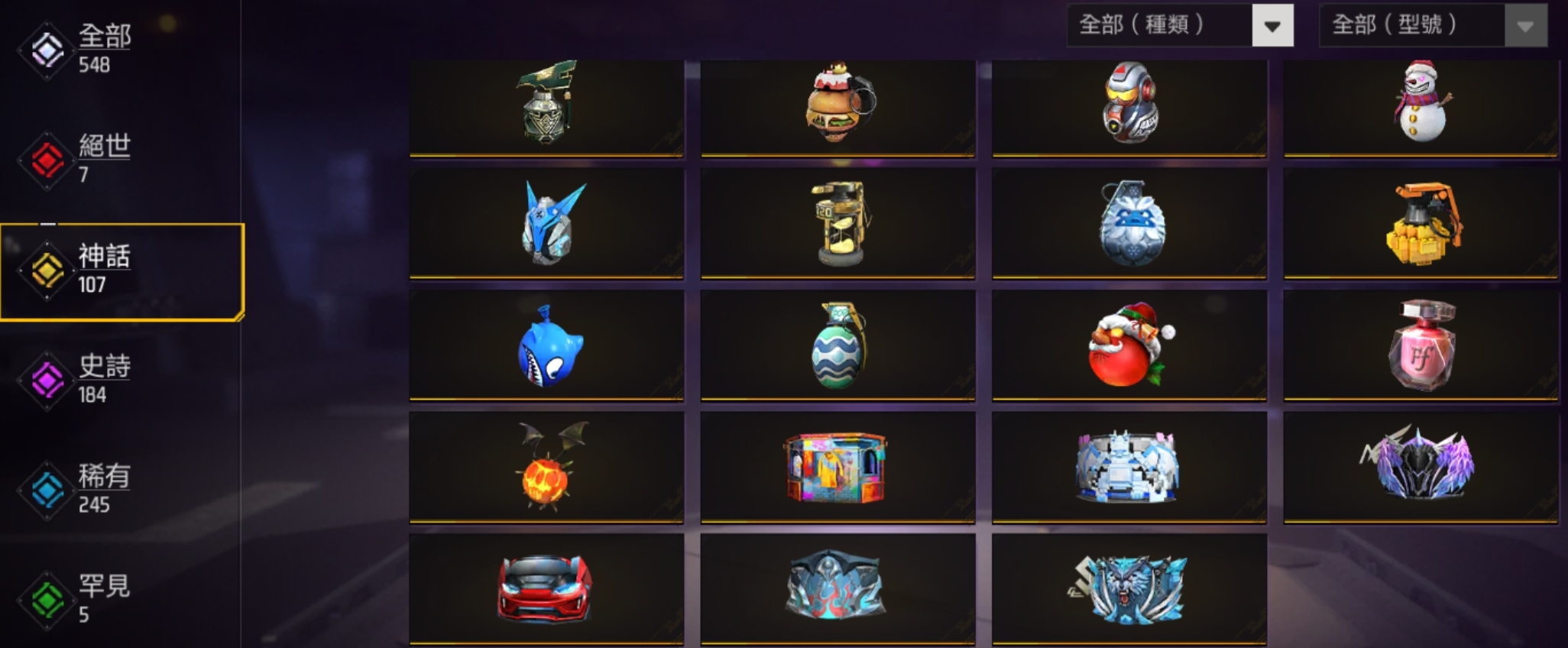The width and height of the screenshot is (1568, 648).
Task: Select the red sports car gloo wall
Action: (x=547, y=589)
